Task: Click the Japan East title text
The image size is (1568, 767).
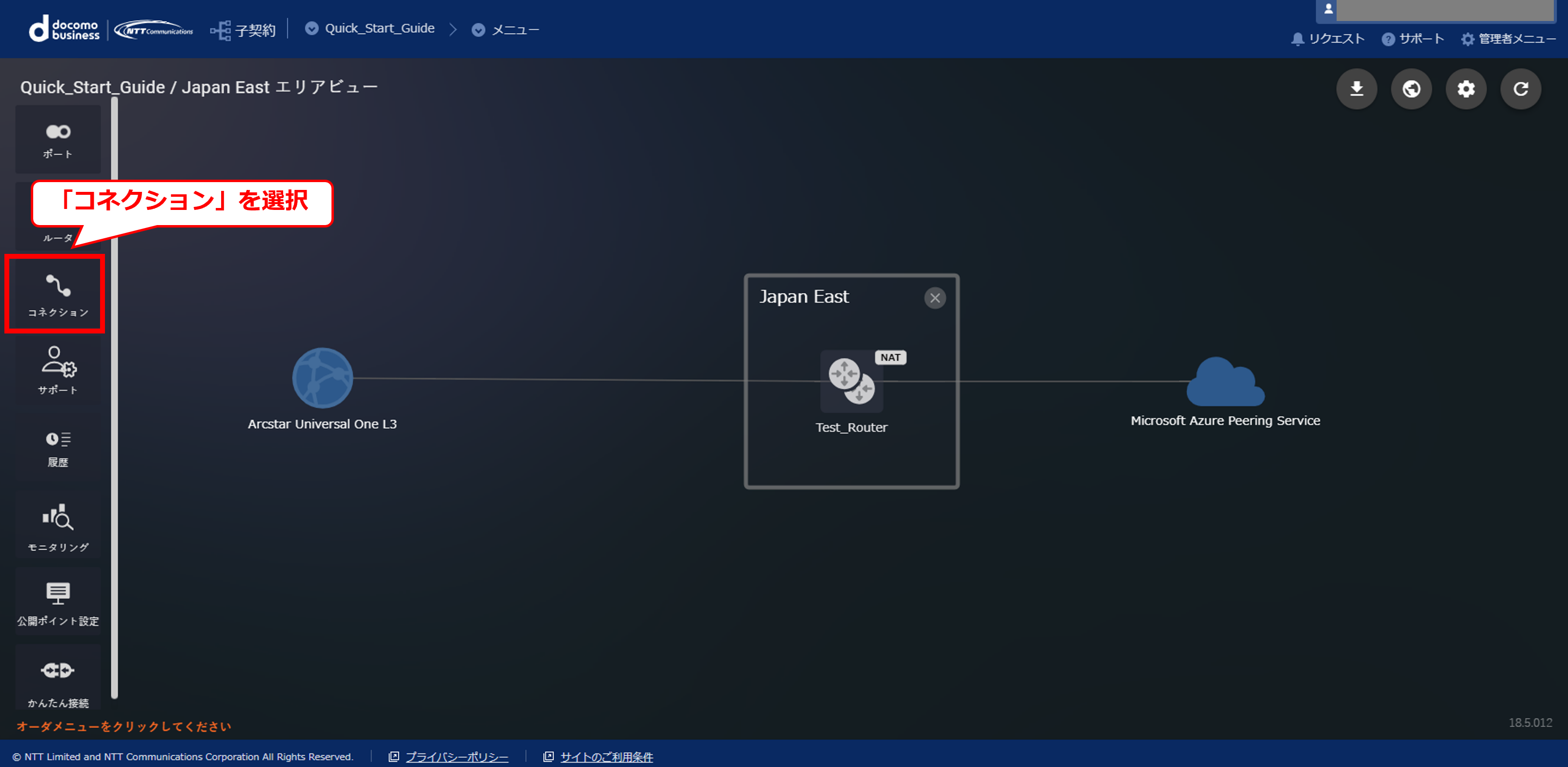Action: [x=804, y=297]
